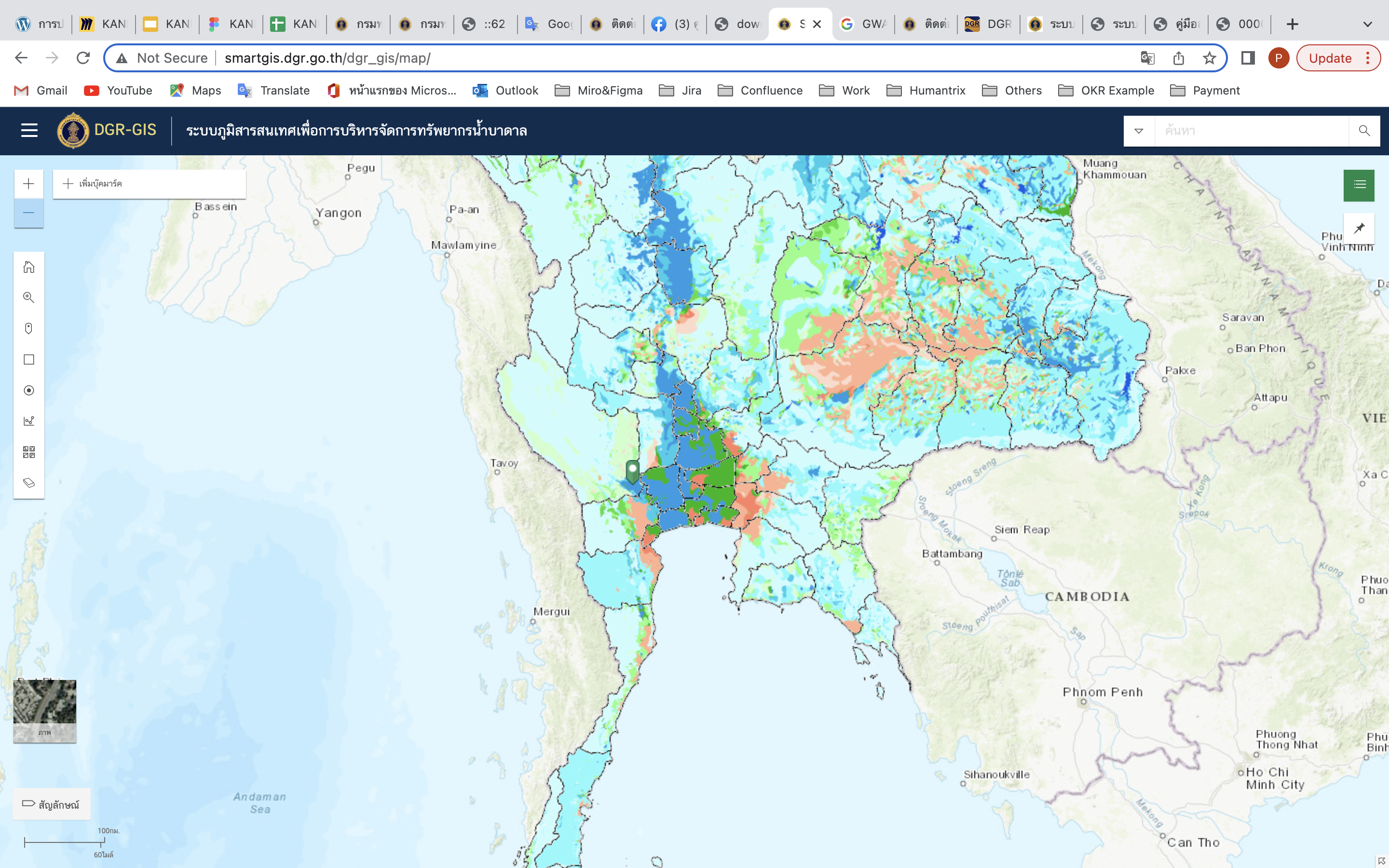Expand the Payment bookmark folder

1205,91
